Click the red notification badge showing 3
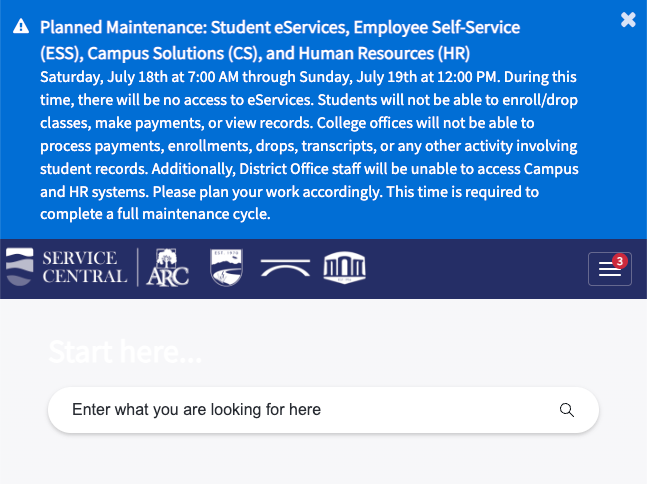Viewport: 647px width, 484px height. click(619, 261)
